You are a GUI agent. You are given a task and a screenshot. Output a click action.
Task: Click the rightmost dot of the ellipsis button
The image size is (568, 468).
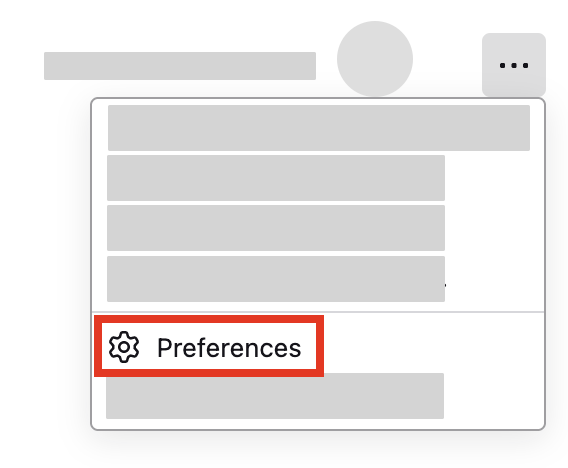tap(525, 66)
